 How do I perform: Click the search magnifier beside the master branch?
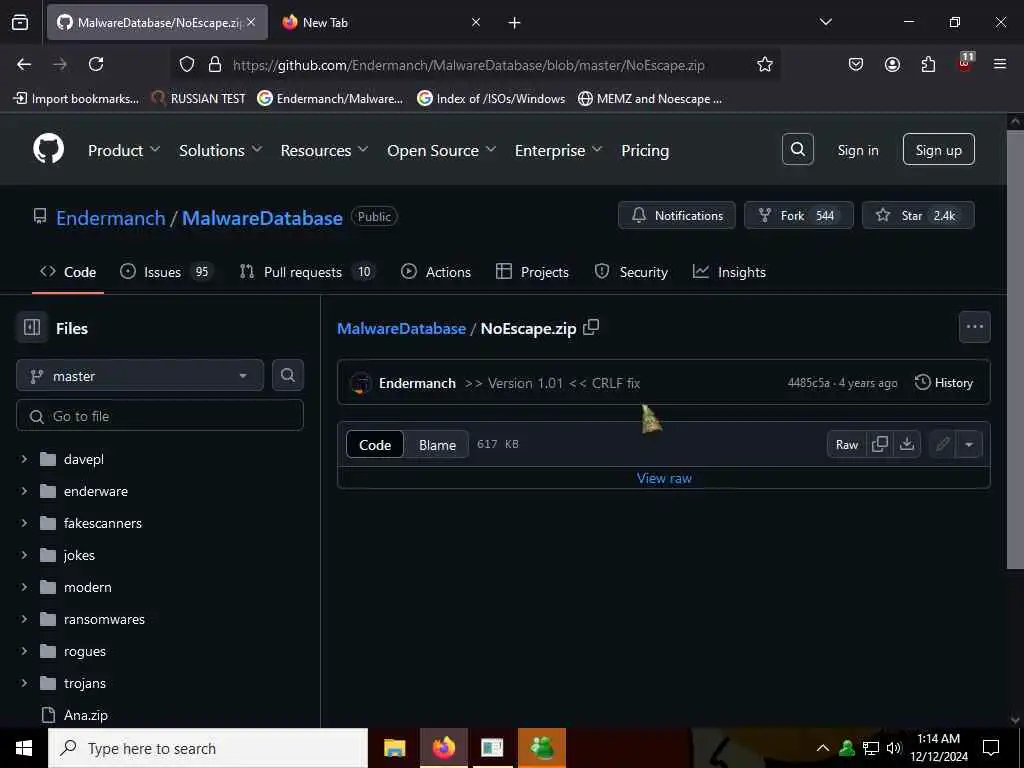coord(288,375)
